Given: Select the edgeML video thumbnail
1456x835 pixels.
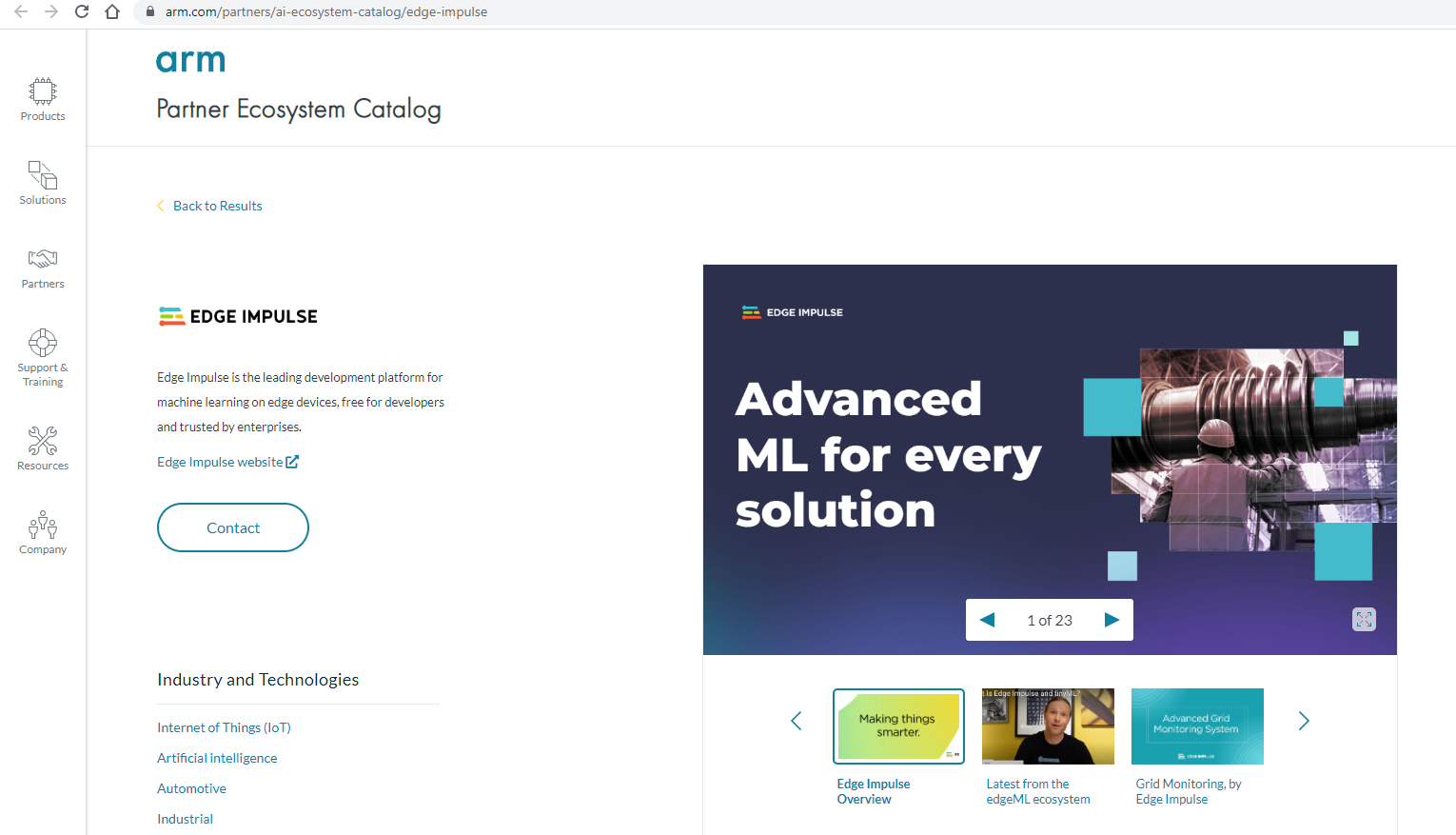Looking at the screenshot, I should 1048,726.
